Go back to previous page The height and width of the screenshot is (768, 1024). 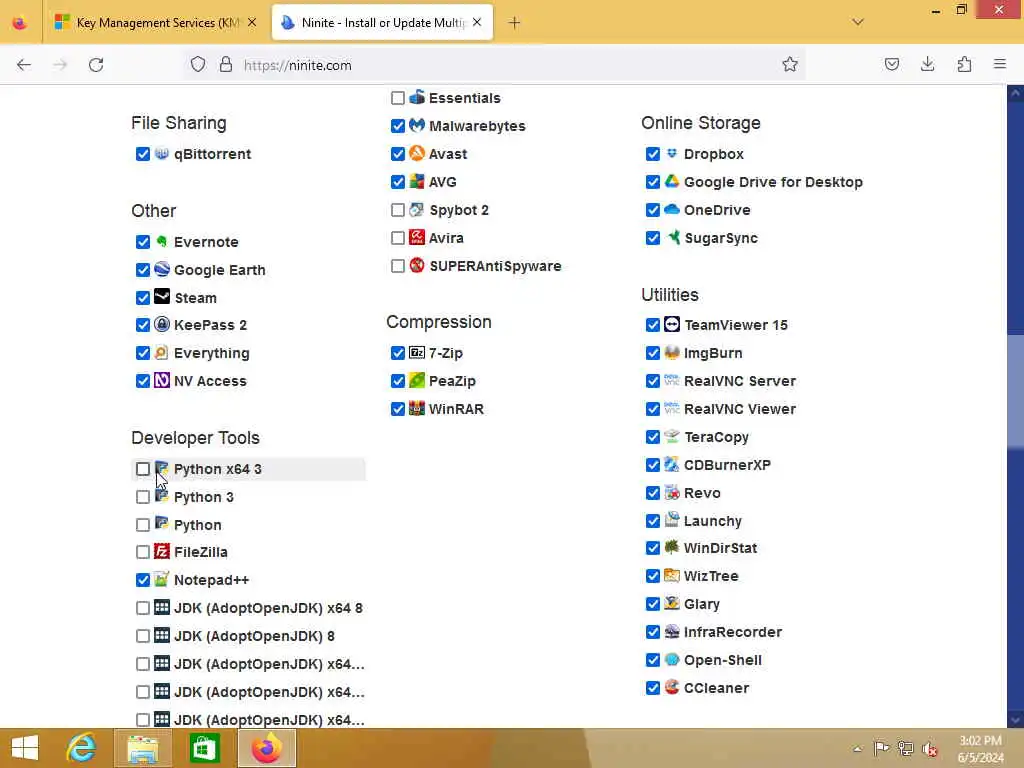[24, 65]
